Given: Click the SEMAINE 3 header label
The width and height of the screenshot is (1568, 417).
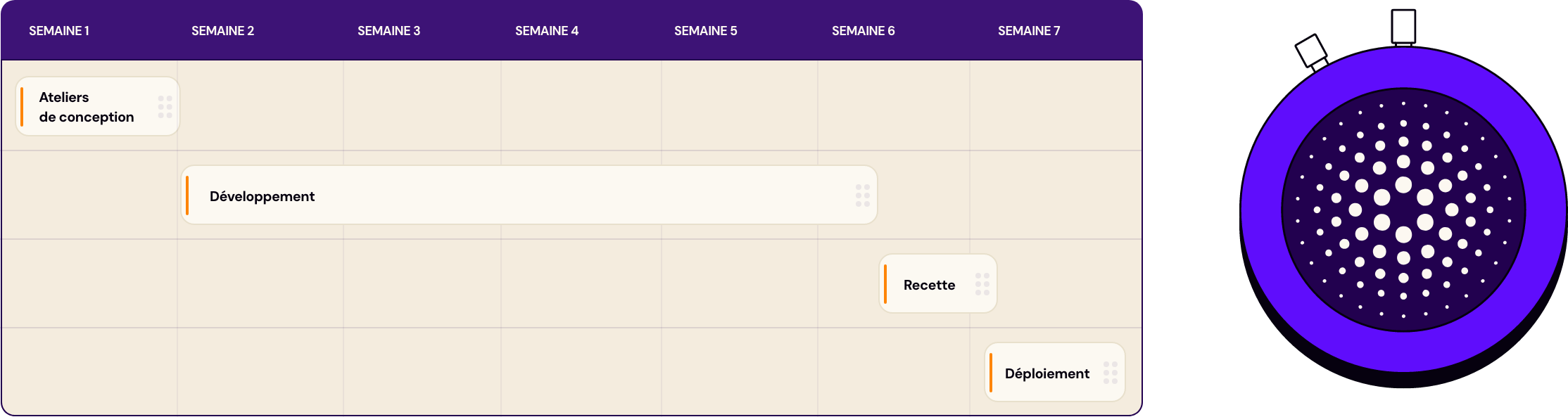Looking at the screenshot, I should point(388,31).
